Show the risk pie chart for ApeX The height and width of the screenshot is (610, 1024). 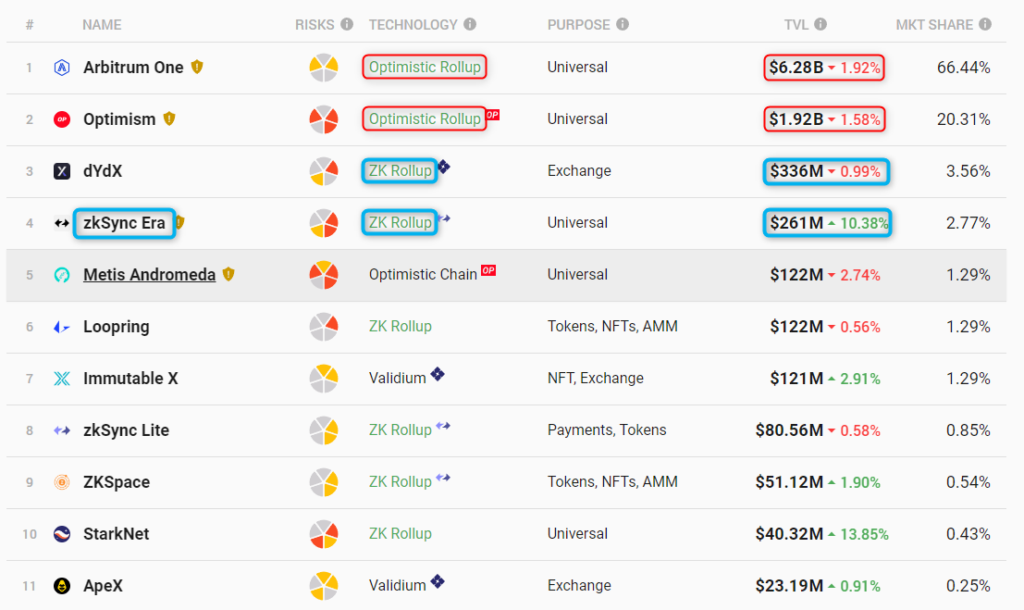click(x=323, y=586)
